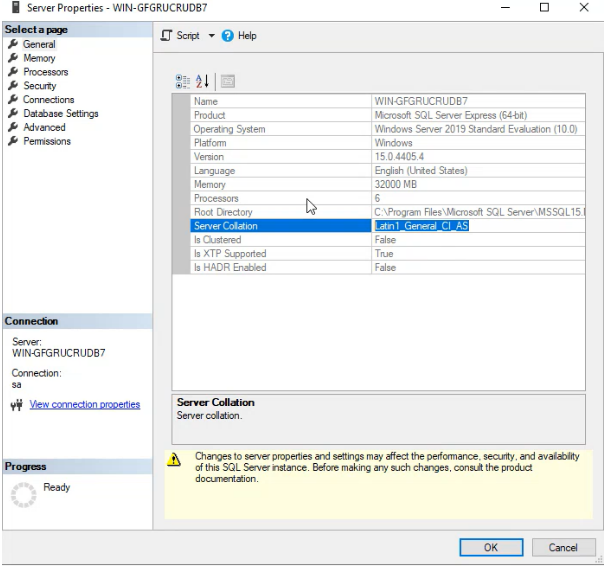606x568 pixels.
Task: Click the wrench icon beside Permissions
Action: click(13, 141)
